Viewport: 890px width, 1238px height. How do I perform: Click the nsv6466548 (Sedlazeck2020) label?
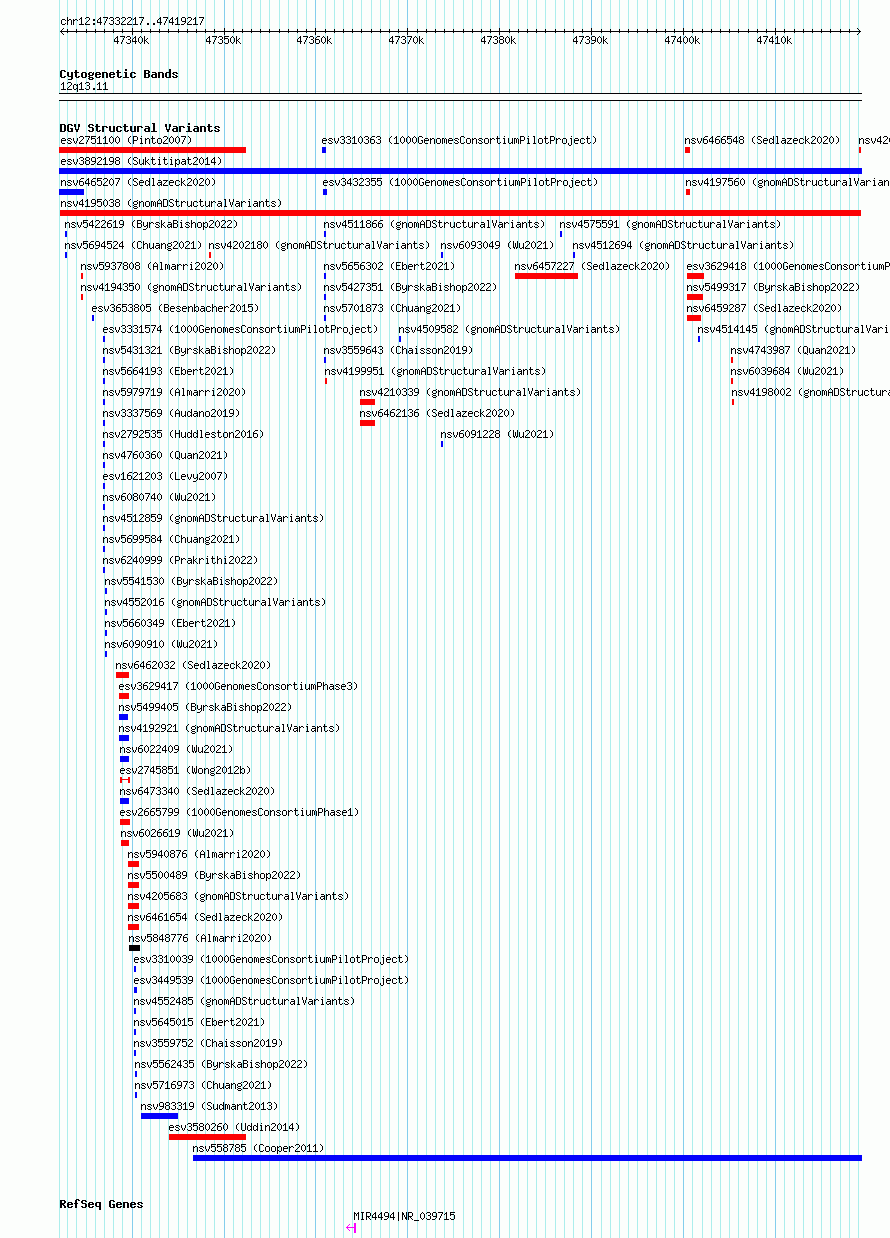762,140
